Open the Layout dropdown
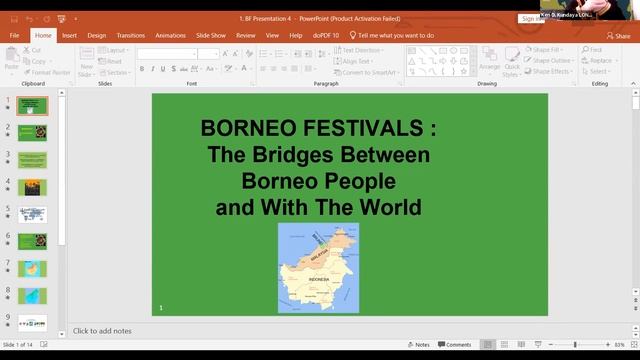This screenshot has width=640, height=360. tap(114, 50)
